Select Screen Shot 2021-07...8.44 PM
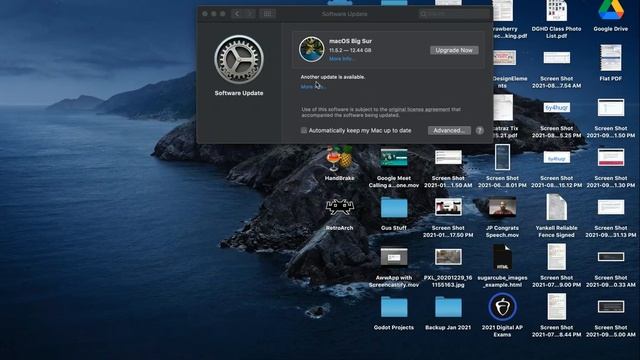The width and height of the screenshot is (640, 360). (556, 307)
